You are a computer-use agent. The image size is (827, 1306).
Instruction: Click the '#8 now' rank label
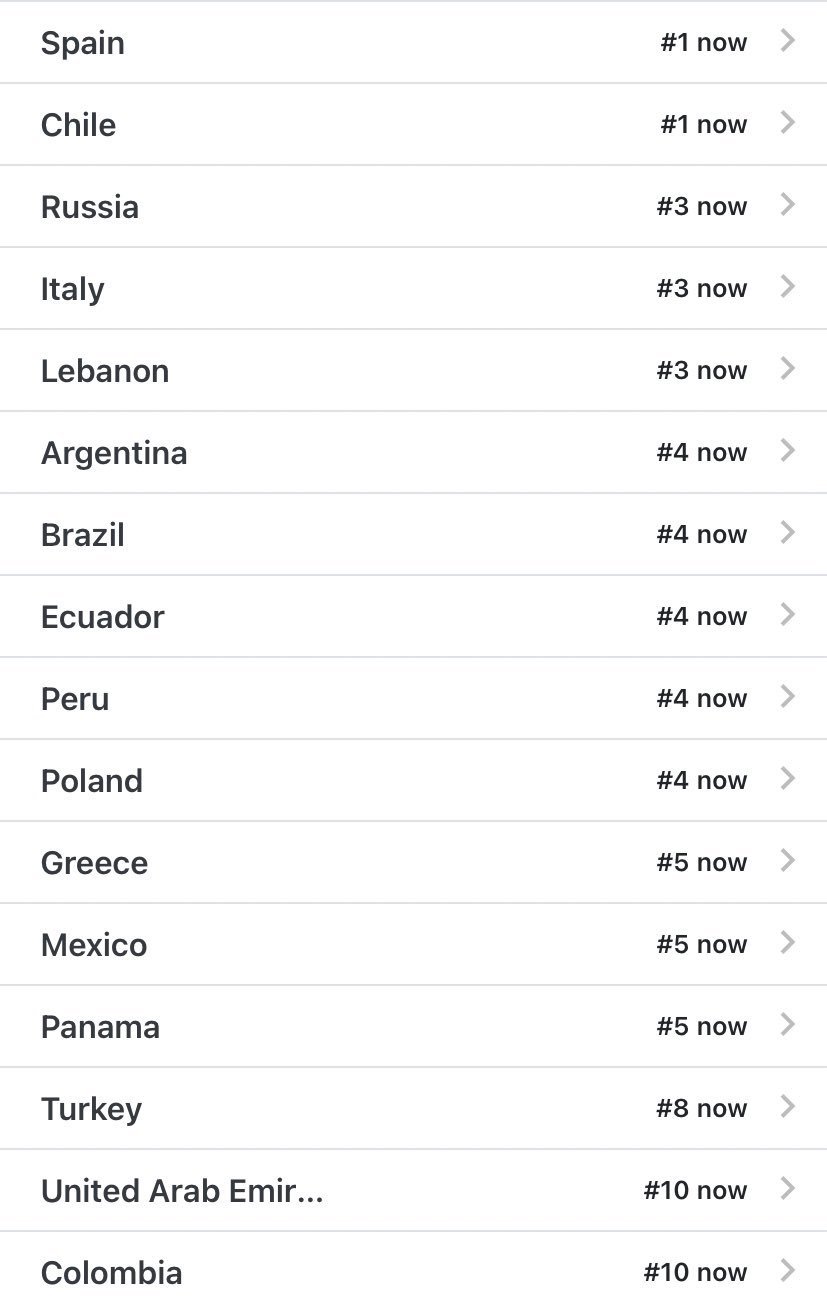pos(701,1109)
